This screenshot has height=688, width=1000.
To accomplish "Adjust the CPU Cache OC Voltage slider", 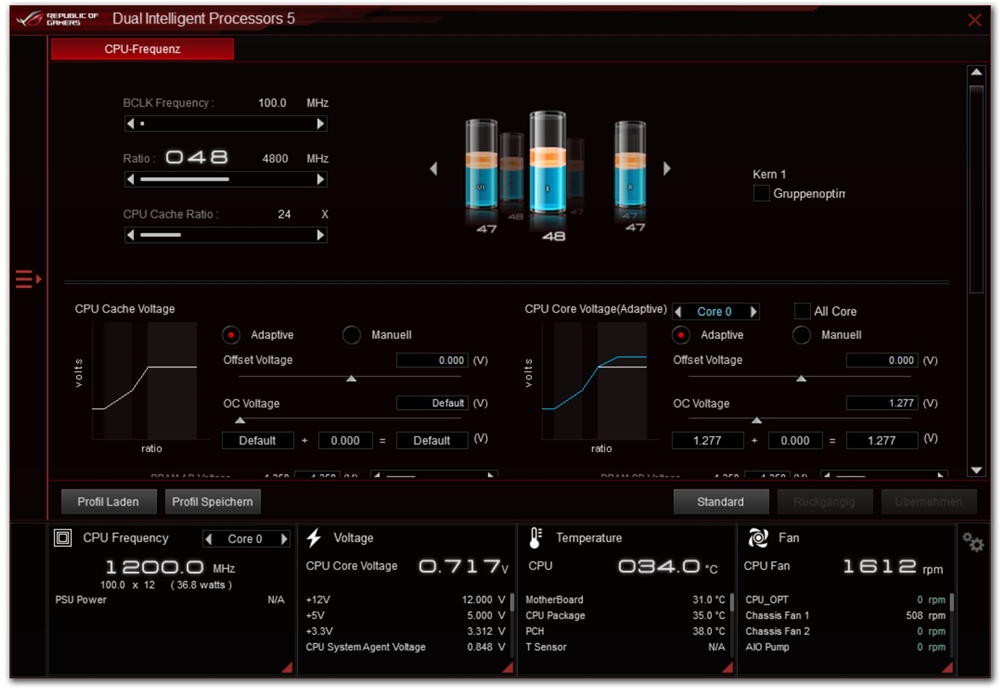I will click(240, 420).
